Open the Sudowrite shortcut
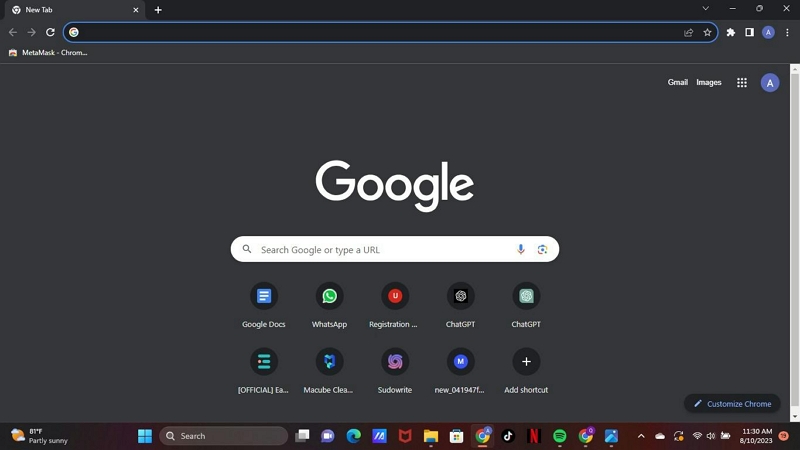Image resolution: width=800 pixels, height=450 pixels. (x=395, y=371)
